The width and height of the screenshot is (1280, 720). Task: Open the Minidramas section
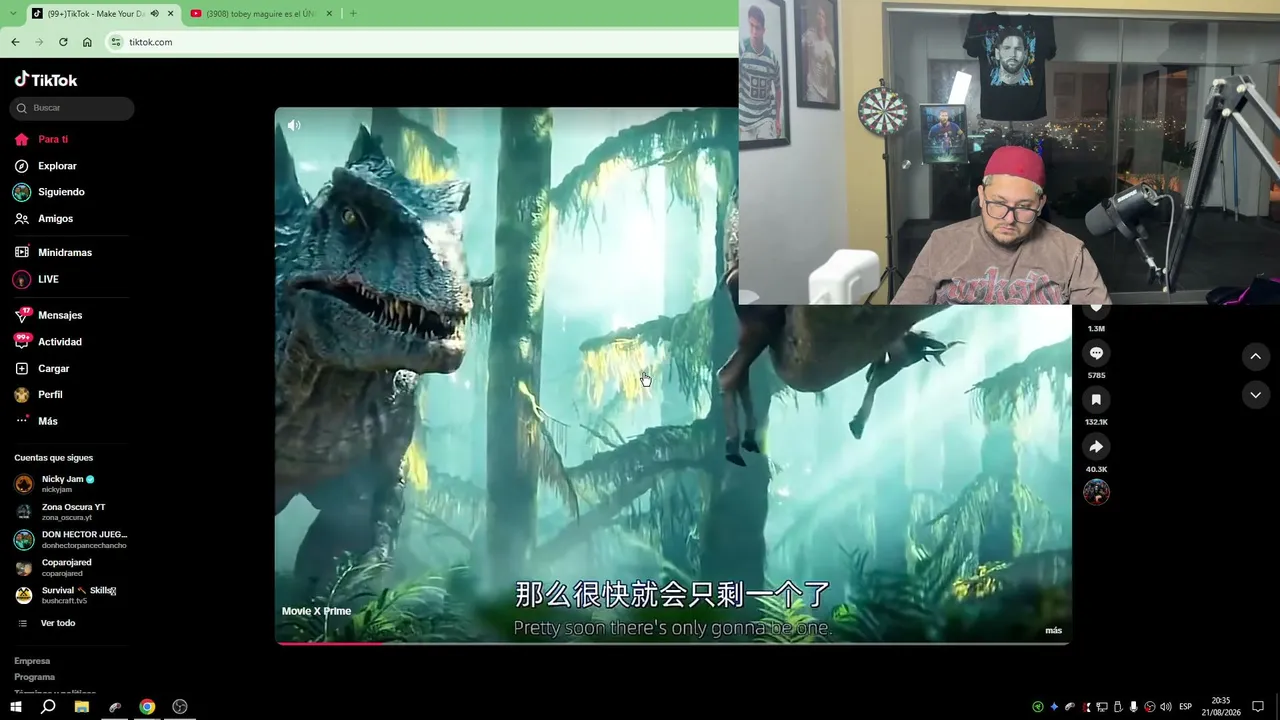click(x=53, y=252)
